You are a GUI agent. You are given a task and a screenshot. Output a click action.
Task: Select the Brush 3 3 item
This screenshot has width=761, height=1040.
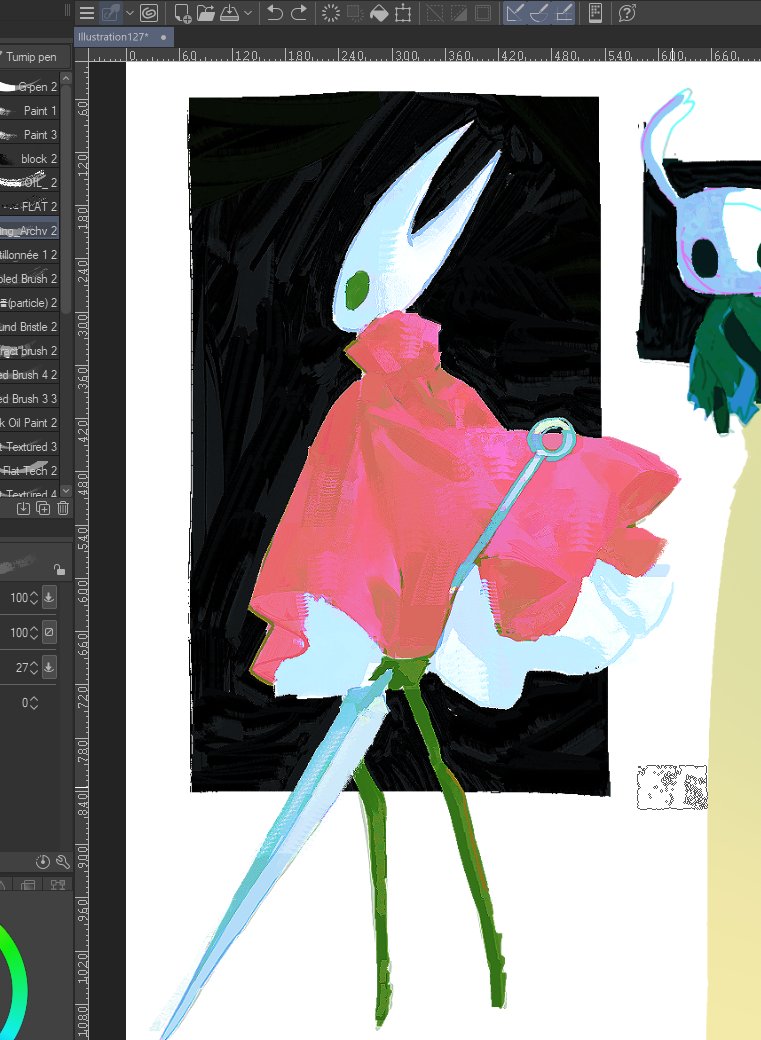(x=29, y=399)
